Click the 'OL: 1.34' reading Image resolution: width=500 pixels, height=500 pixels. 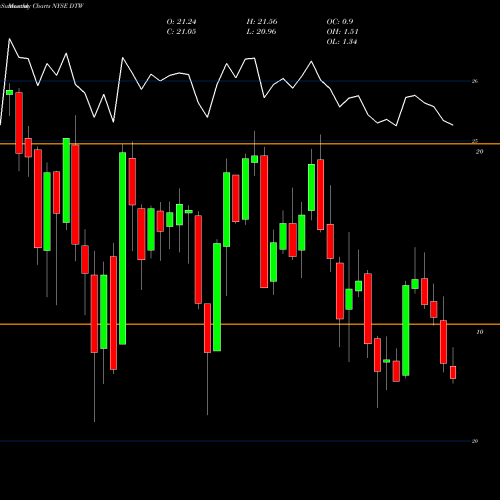(x=342, y=42)
